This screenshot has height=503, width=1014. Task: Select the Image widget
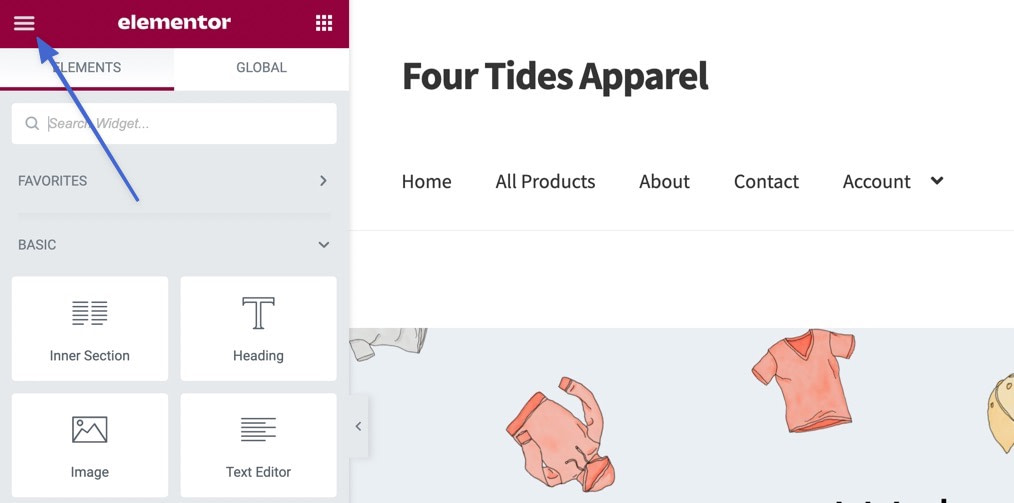pos(90,445)
